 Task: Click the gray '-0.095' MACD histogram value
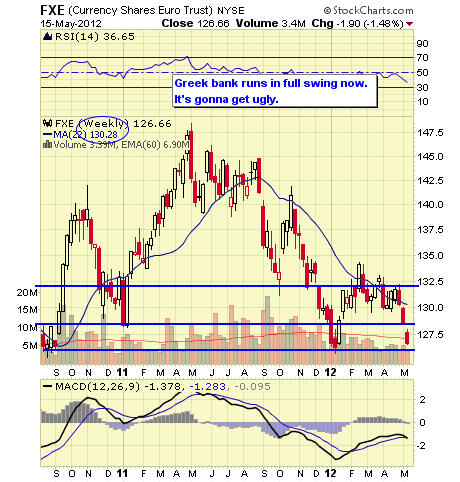(x=252, y=387)
